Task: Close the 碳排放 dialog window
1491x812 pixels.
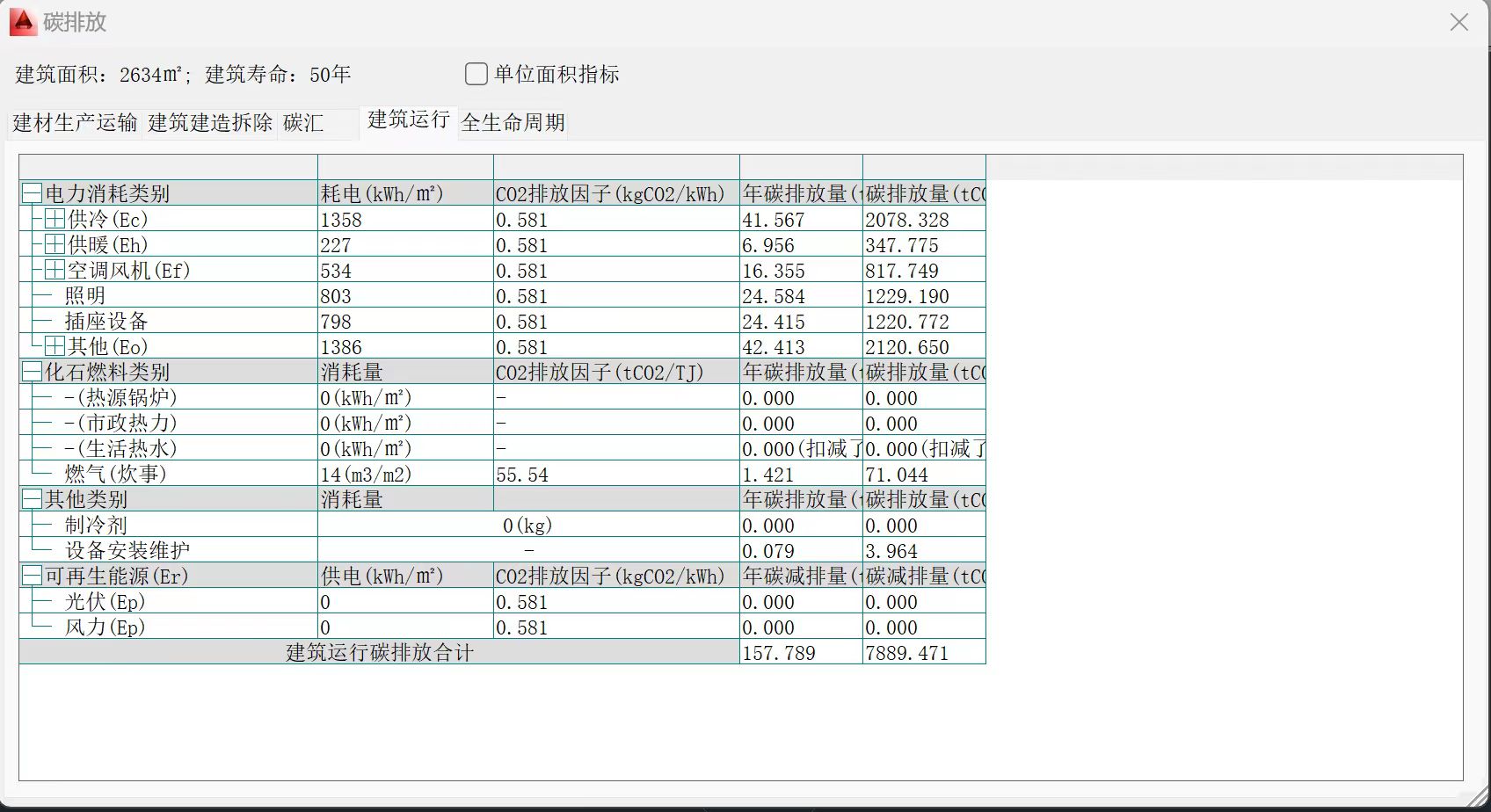Action: [1458, 23]
